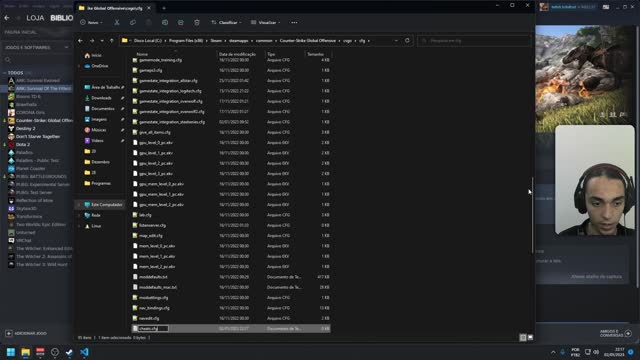
Task: Click the Share icon in Explorer toolbar
Action: click(181, 22)
